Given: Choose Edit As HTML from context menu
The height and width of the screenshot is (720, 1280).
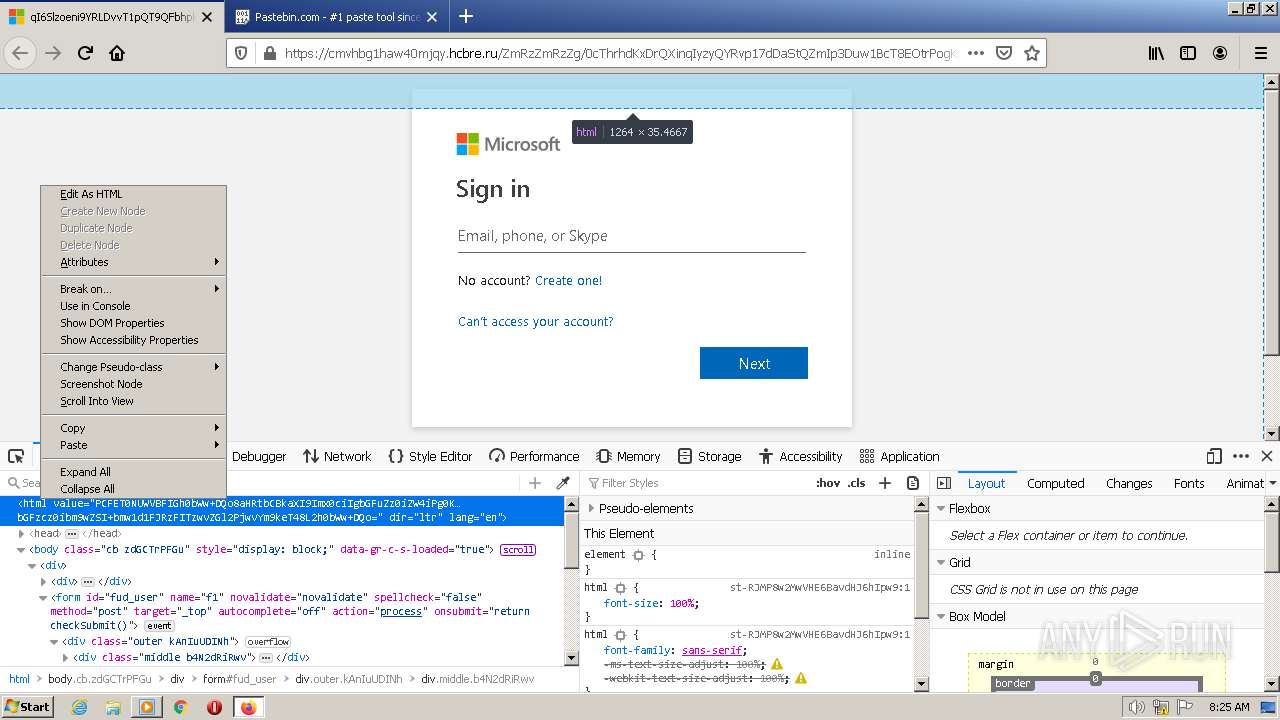Looking at the screenshot, I should point(134,194).
